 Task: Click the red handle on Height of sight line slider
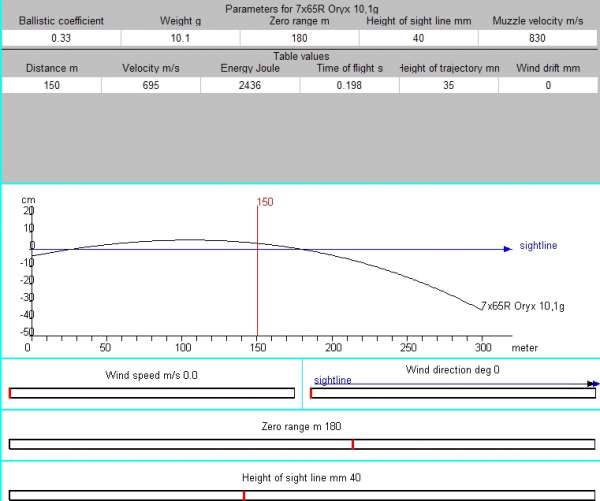pyautogui.click(x=244, y=495)
